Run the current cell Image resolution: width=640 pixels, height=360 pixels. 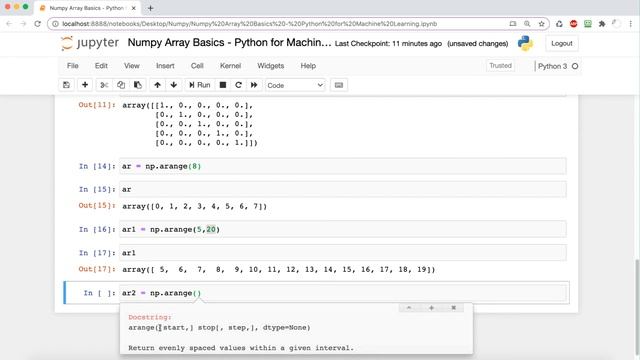199,85
